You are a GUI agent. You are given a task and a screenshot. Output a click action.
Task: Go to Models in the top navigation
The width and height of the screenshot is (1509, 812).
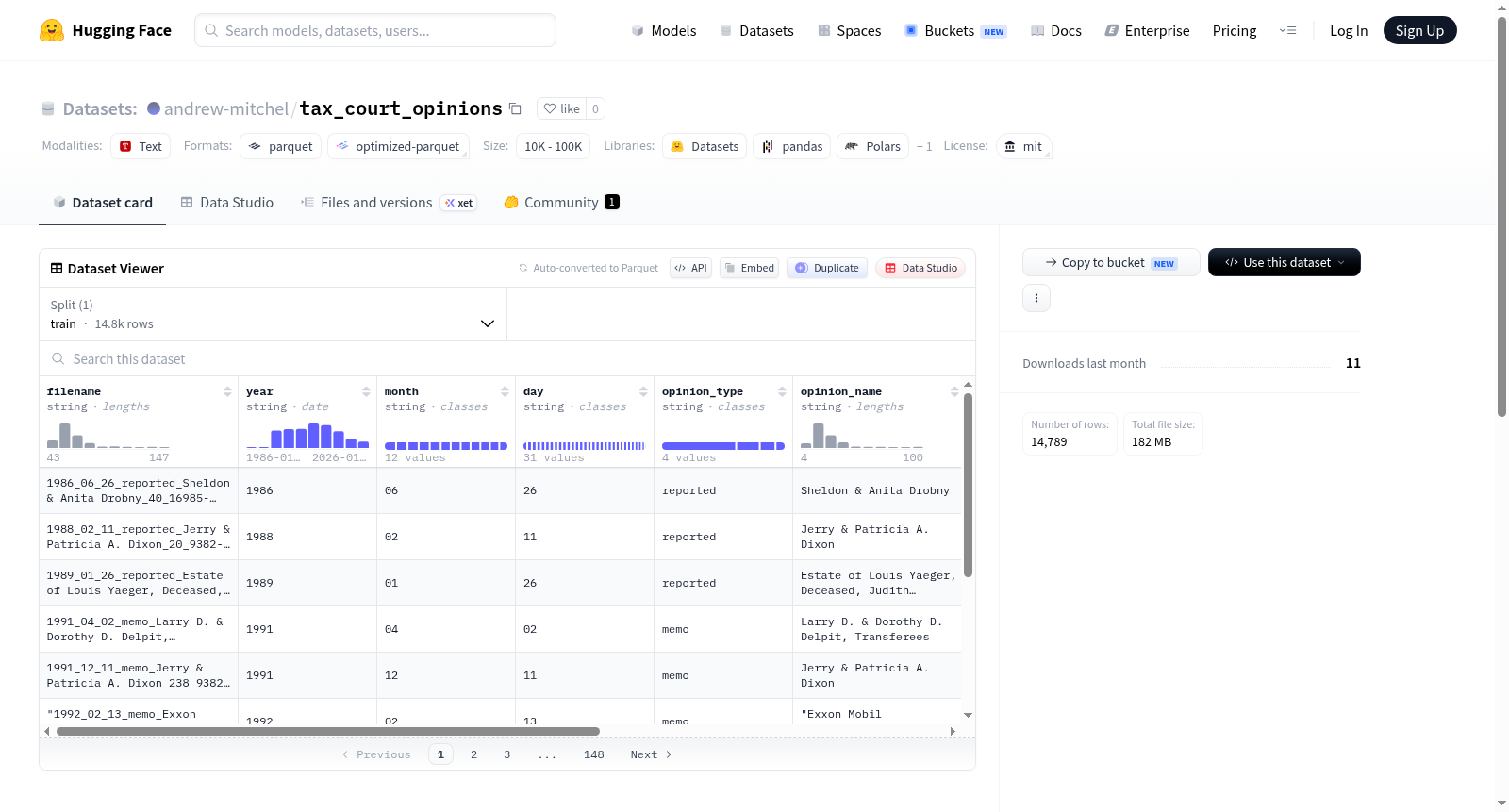pyautogui.click(x=664, y=30)
